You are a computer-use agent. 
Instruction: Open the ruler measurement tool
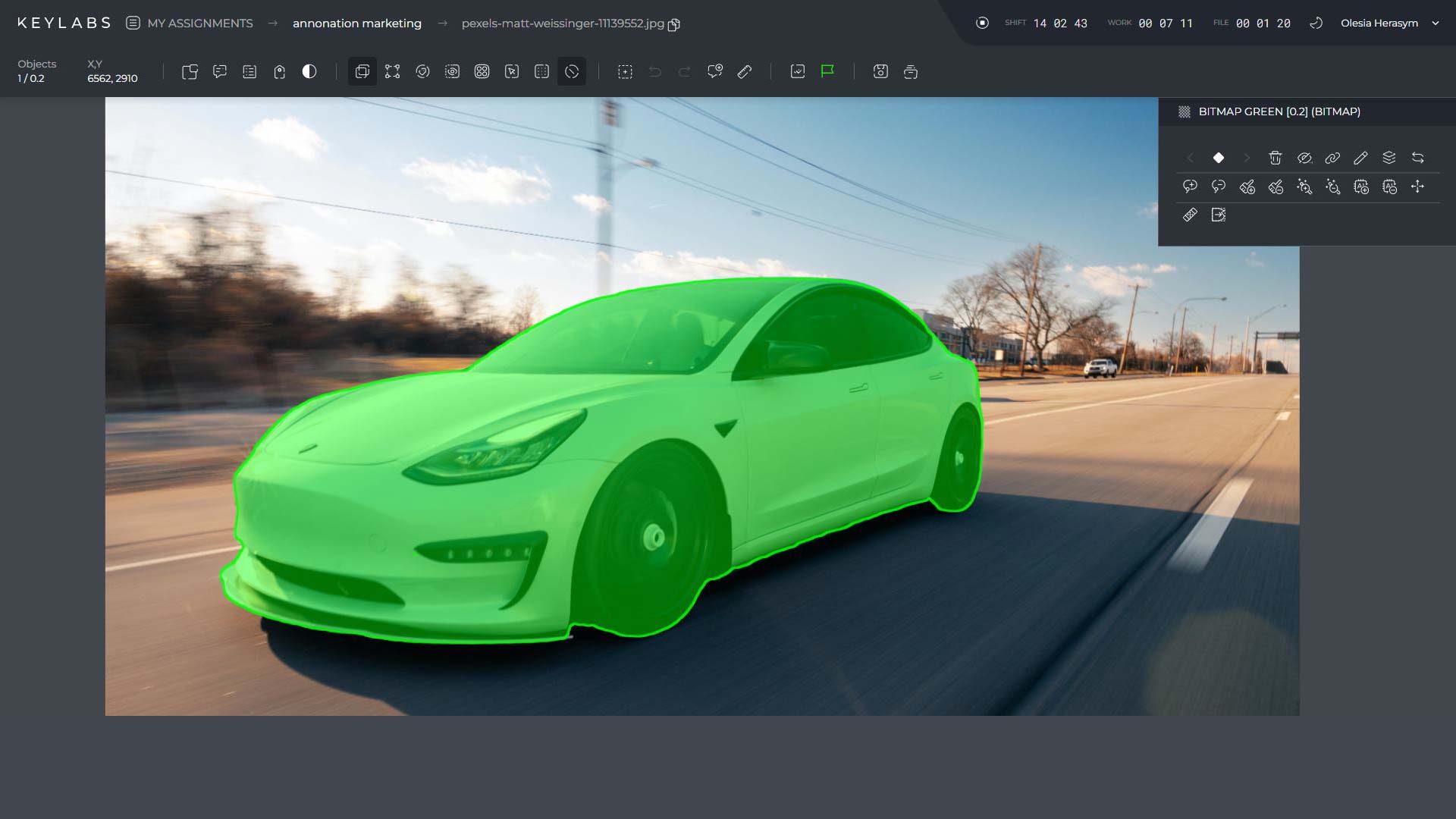click(1191, 216)
